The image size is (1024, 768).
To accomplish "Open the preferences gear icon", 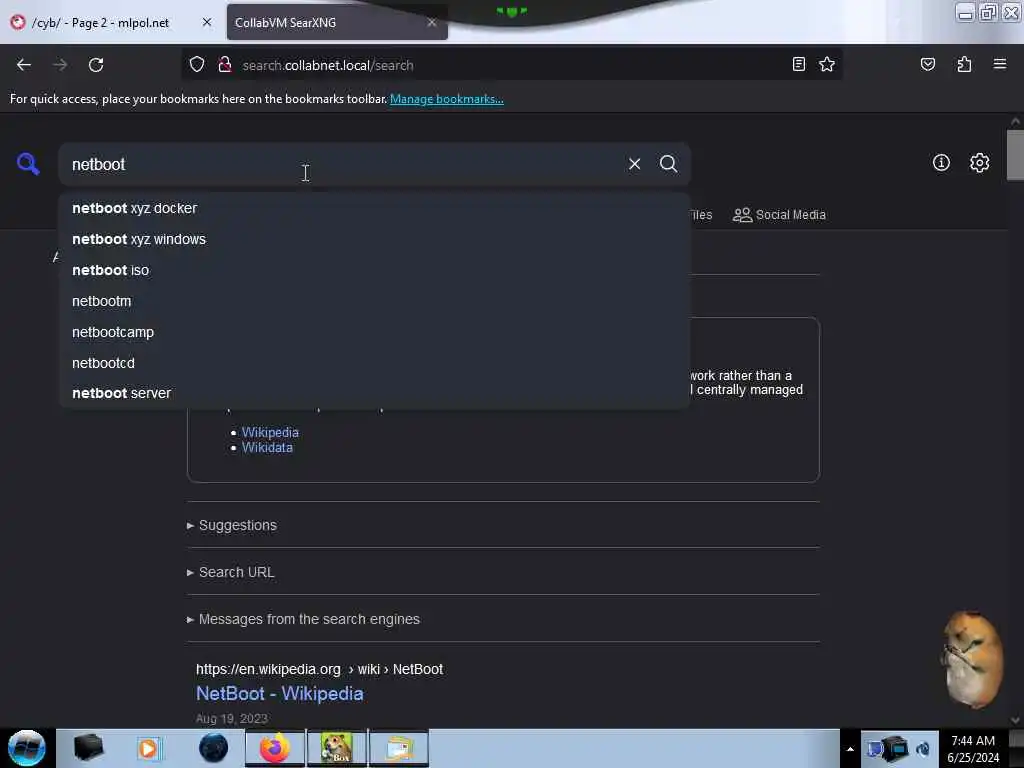I will 979,163.
